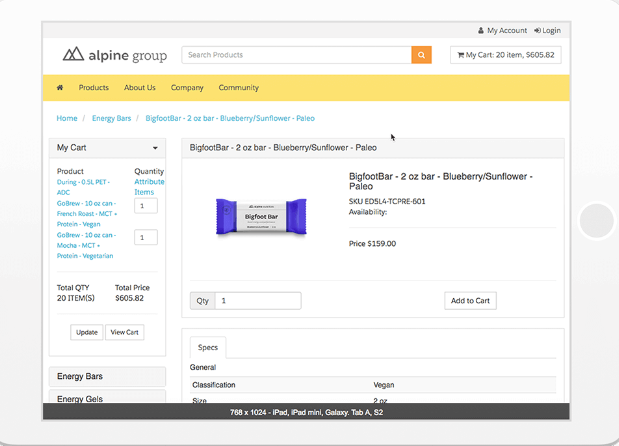
Task: Expand the Energy Gels category panel
Action: coord(107,399)
